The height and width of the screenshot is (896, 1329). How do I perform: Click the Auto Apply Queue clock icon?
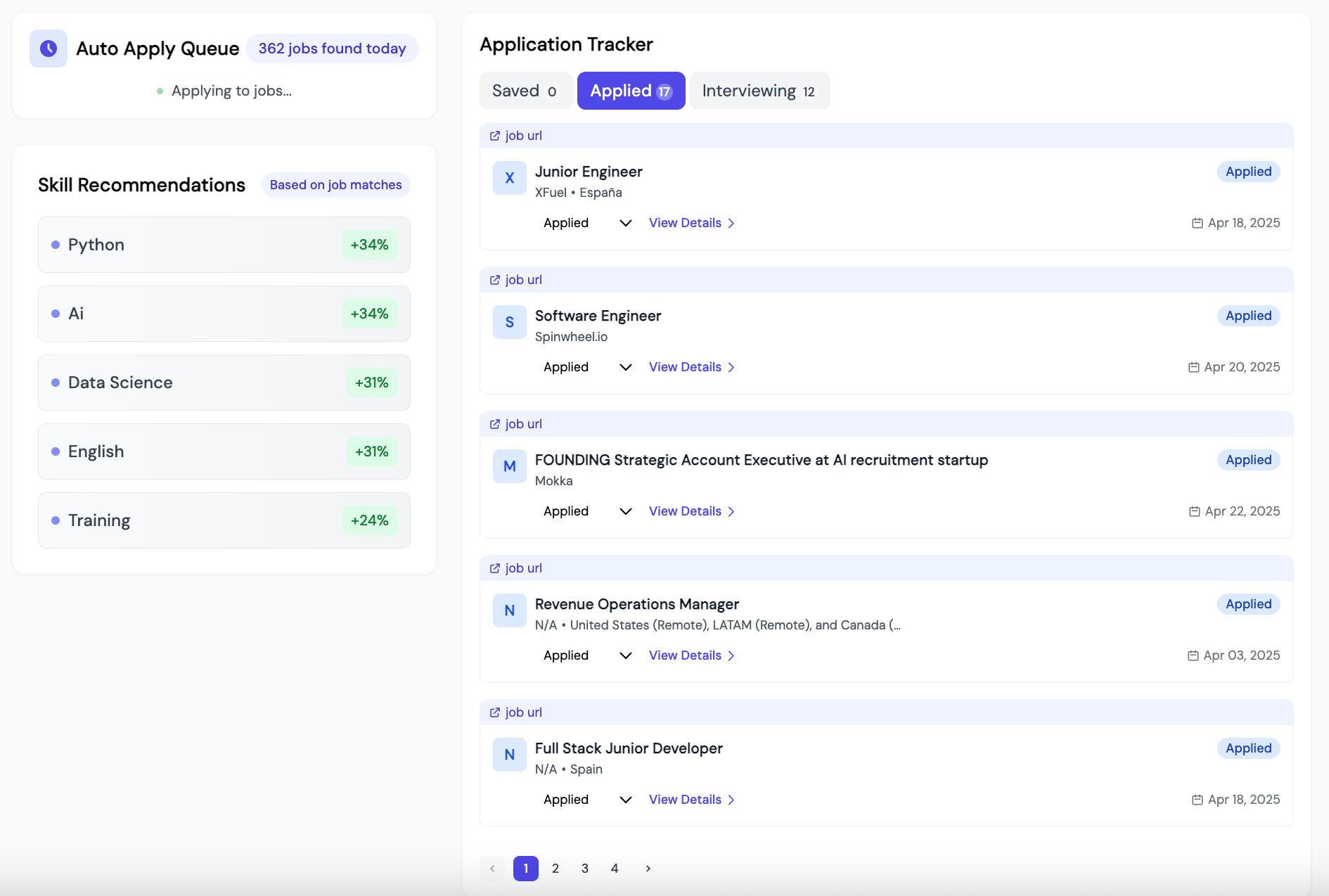coord(49,49)
